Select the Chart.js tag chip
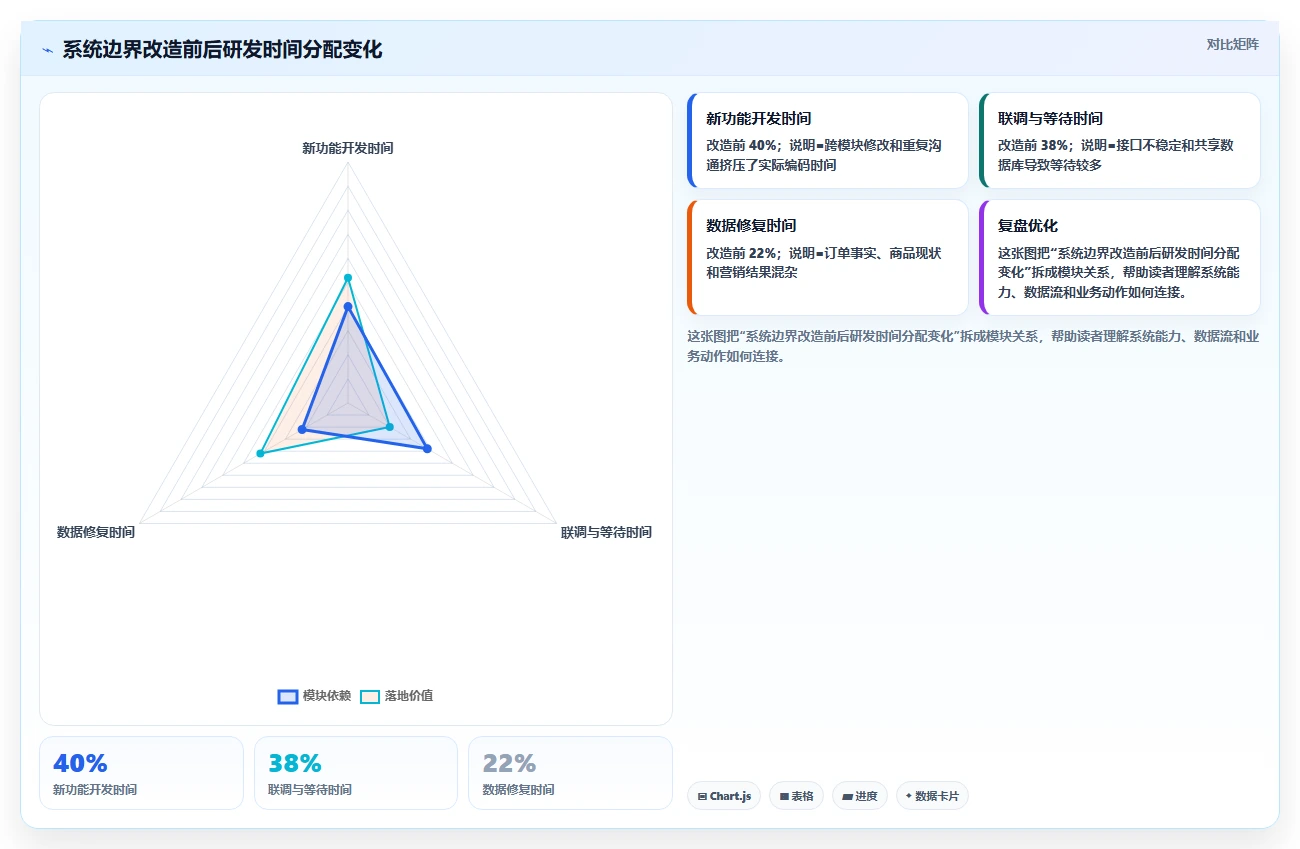Image resolution: width=1300 pixels, height=849 pixels. click(x=724, y=796)
